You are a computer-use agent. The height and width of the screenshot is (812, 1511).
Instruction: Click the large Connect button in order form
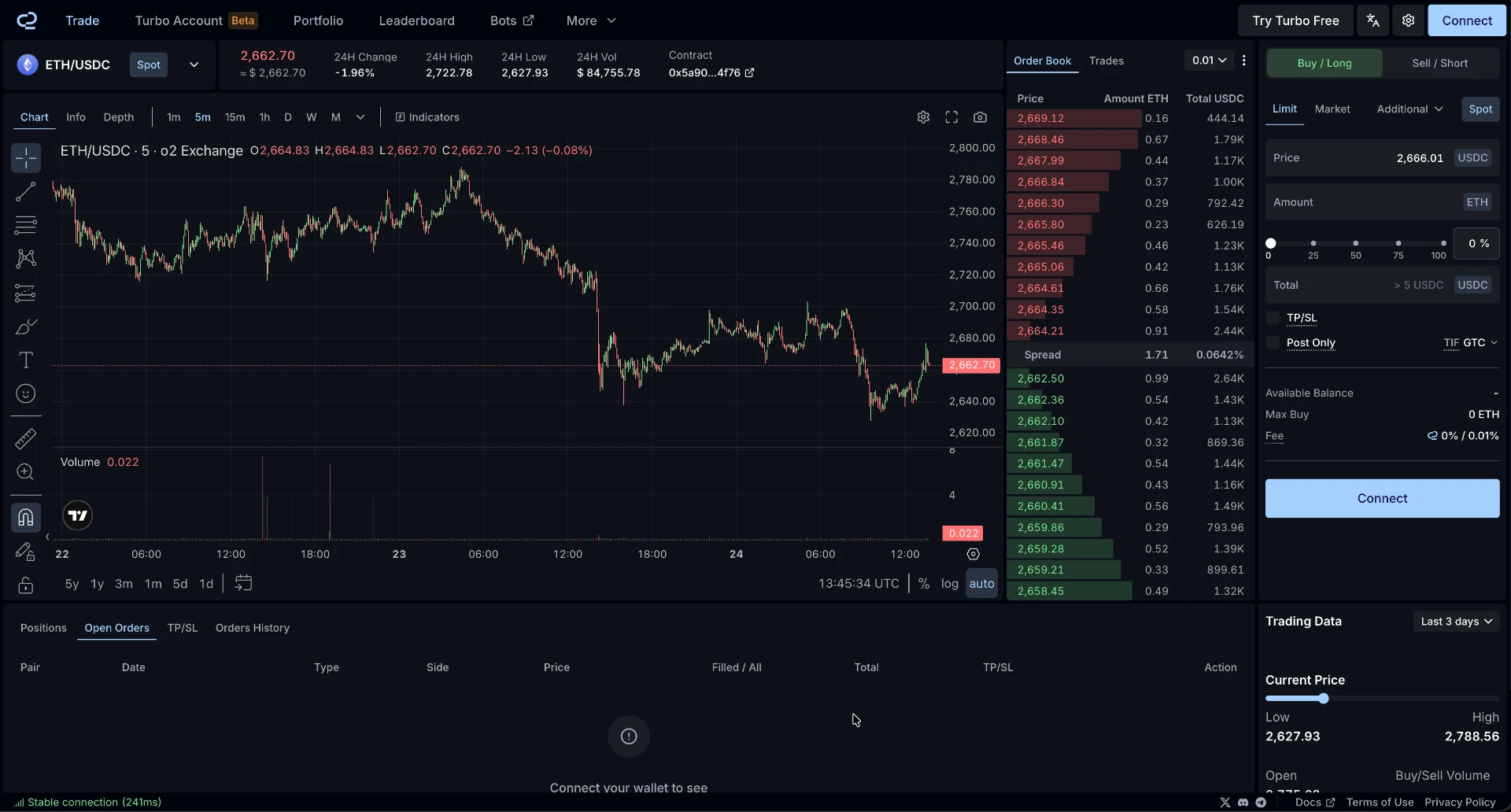coord(1382,499)
